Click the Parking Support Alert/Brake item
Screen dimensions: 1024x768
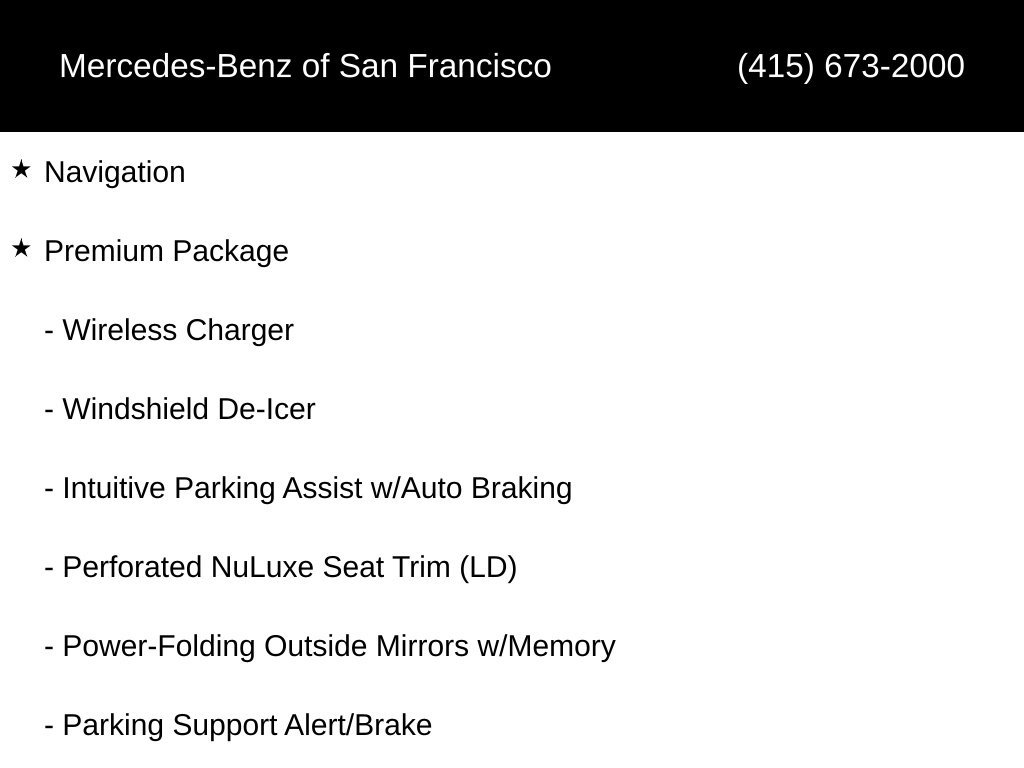[238, 726]
